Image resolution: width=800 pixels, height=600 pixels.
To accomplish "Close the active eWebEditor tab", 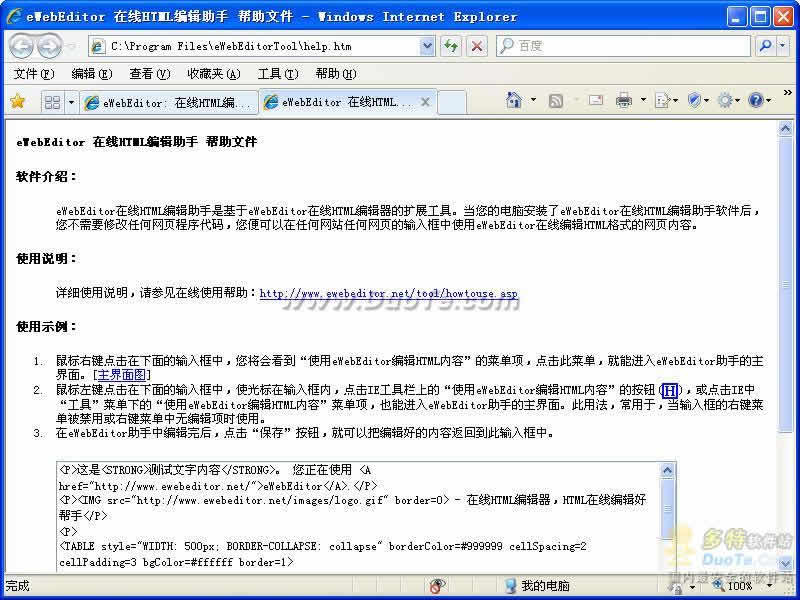I will [425, 103].
